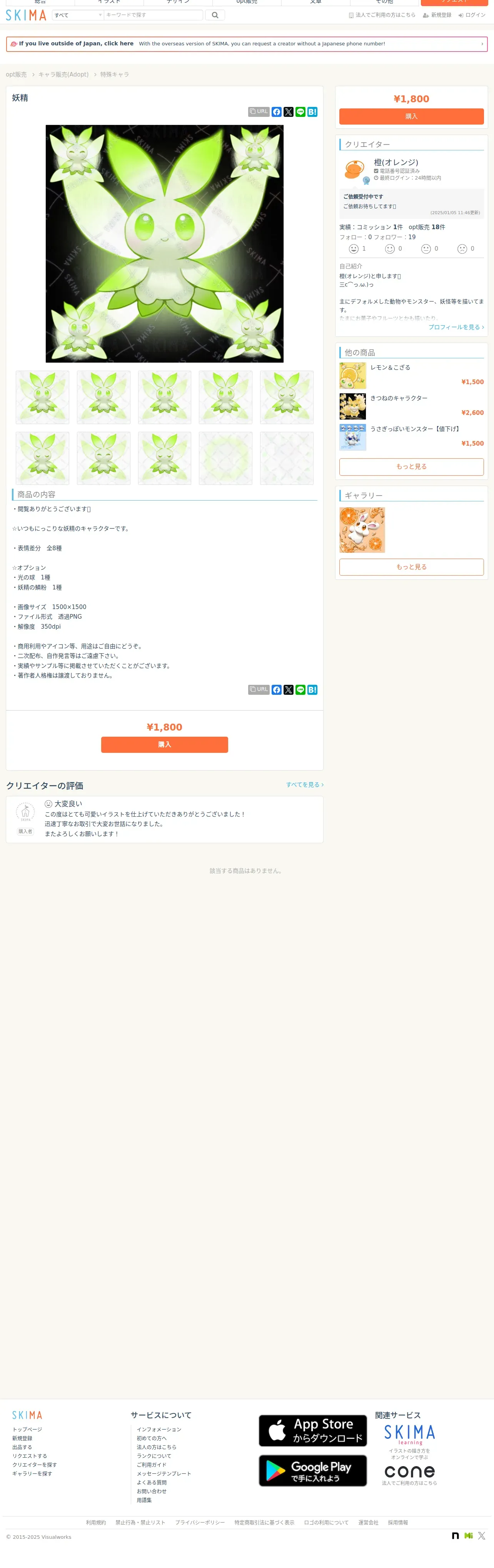Open the レモン＆こざる product
494x1568 pixels.
tap(391, 368)
